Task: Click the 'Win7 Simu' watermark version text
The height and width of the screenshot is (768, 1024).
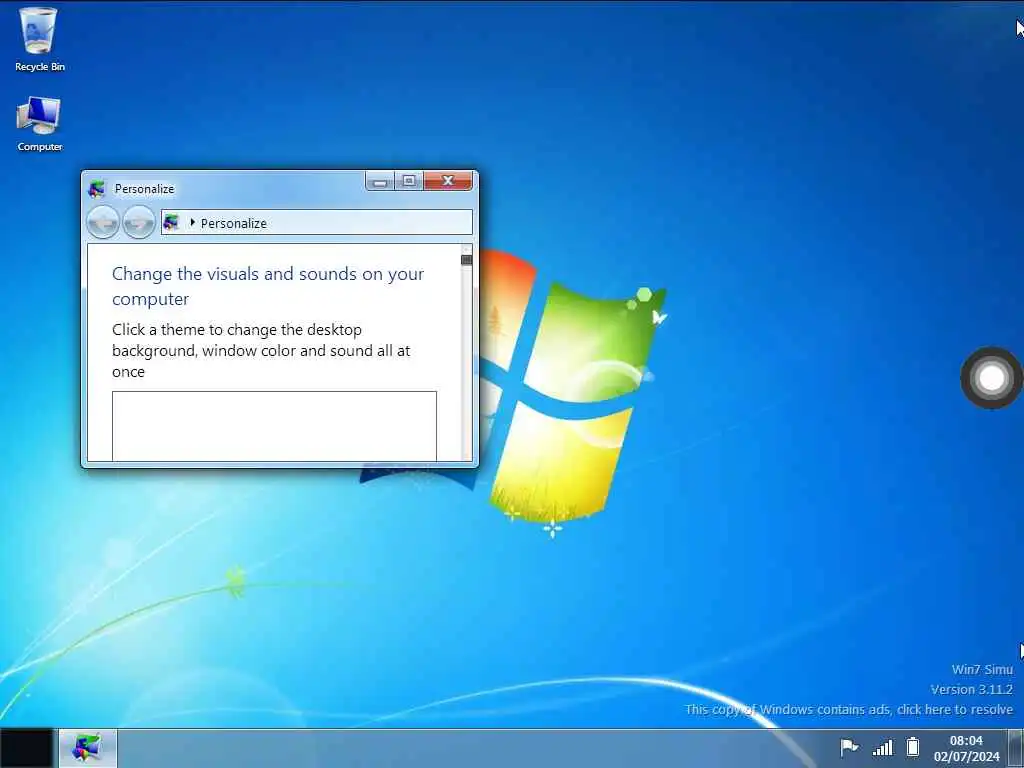Action: pos(982,669)
